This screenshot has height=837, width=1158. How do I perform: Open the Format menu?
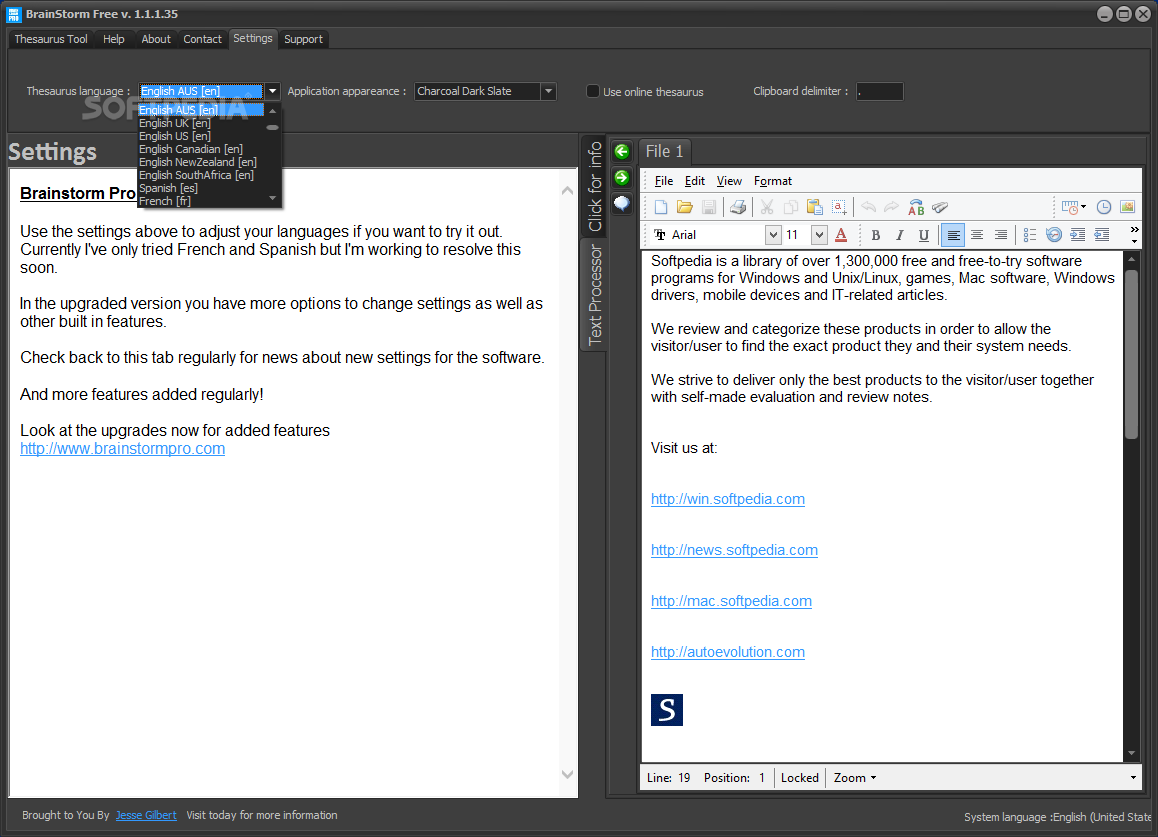coord(772,181)
